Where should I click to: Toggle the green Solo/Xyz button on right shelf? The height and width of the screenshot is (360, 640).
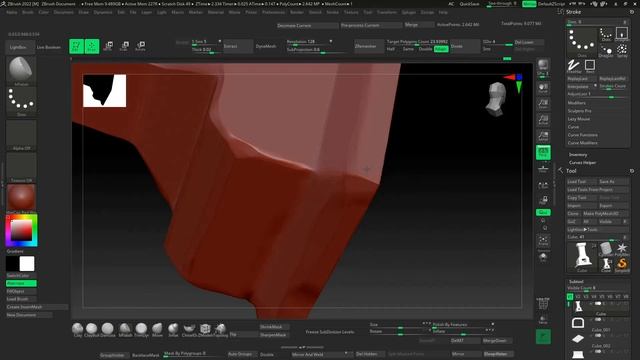click(x=543, y=212)
